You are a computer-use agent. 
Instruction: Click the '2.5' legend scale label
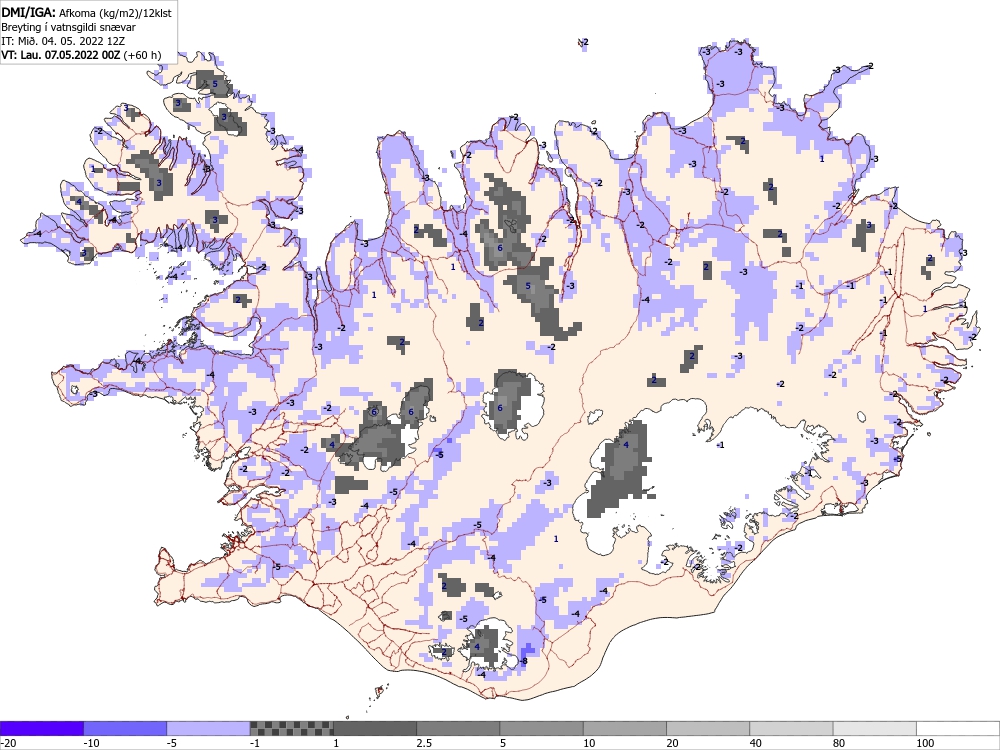424,743
